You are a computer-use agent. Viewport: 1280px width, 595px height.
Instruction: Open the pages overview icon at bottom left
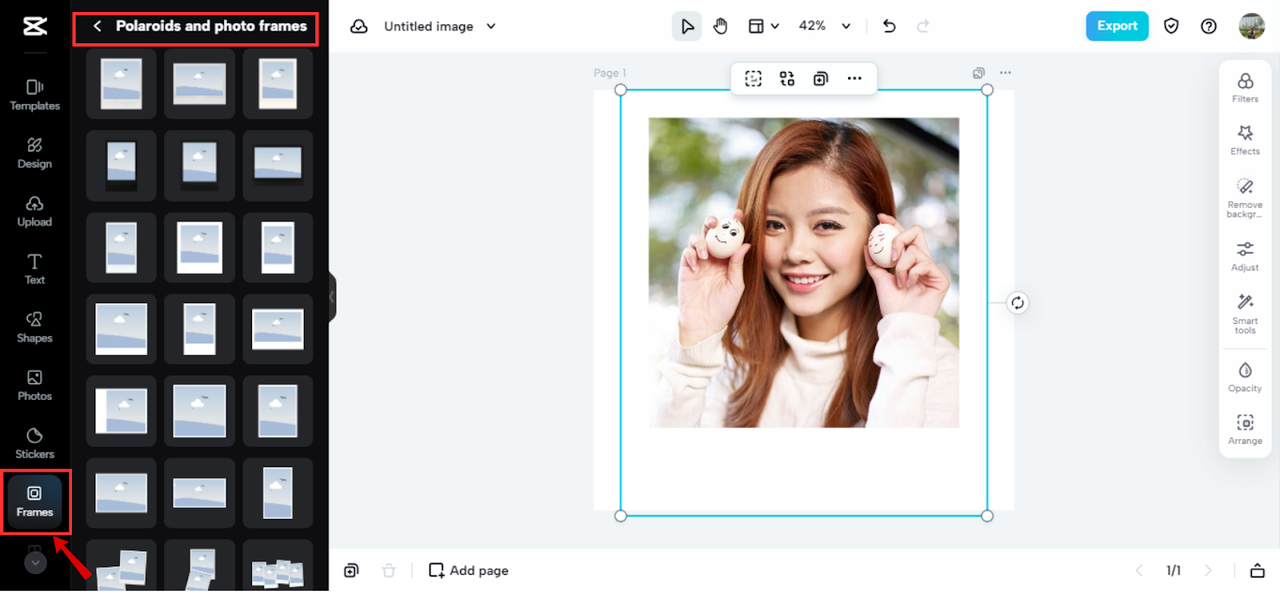pyautogui.click(x=351, y=570)
